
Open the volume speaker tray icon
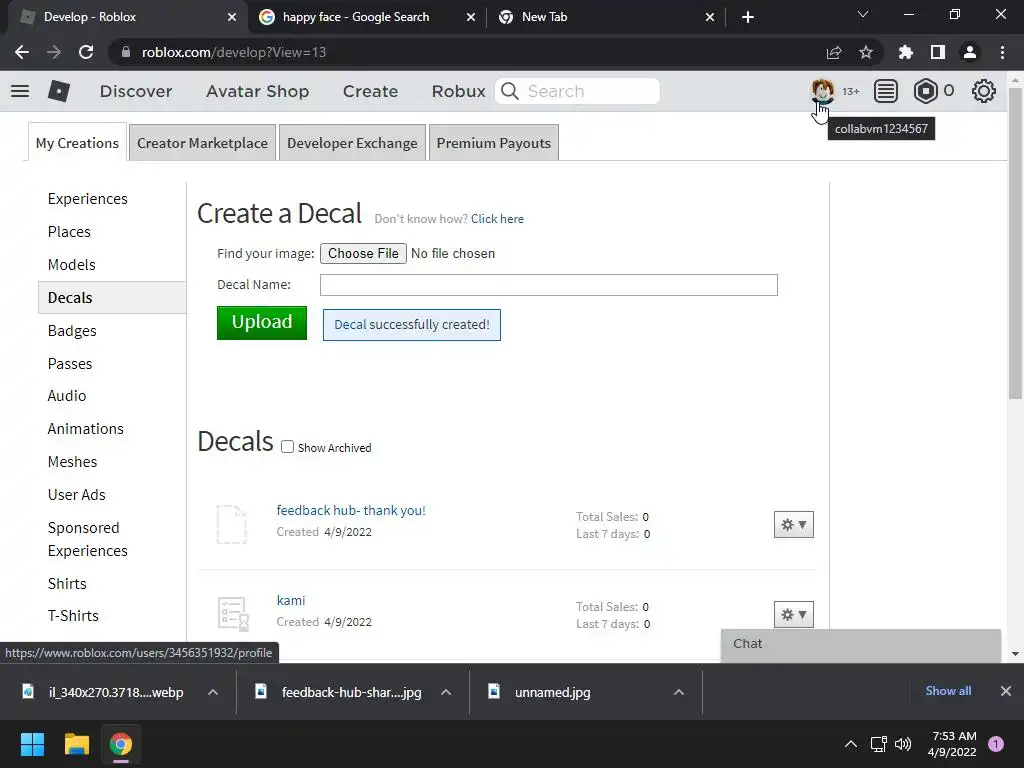point(903,744)
